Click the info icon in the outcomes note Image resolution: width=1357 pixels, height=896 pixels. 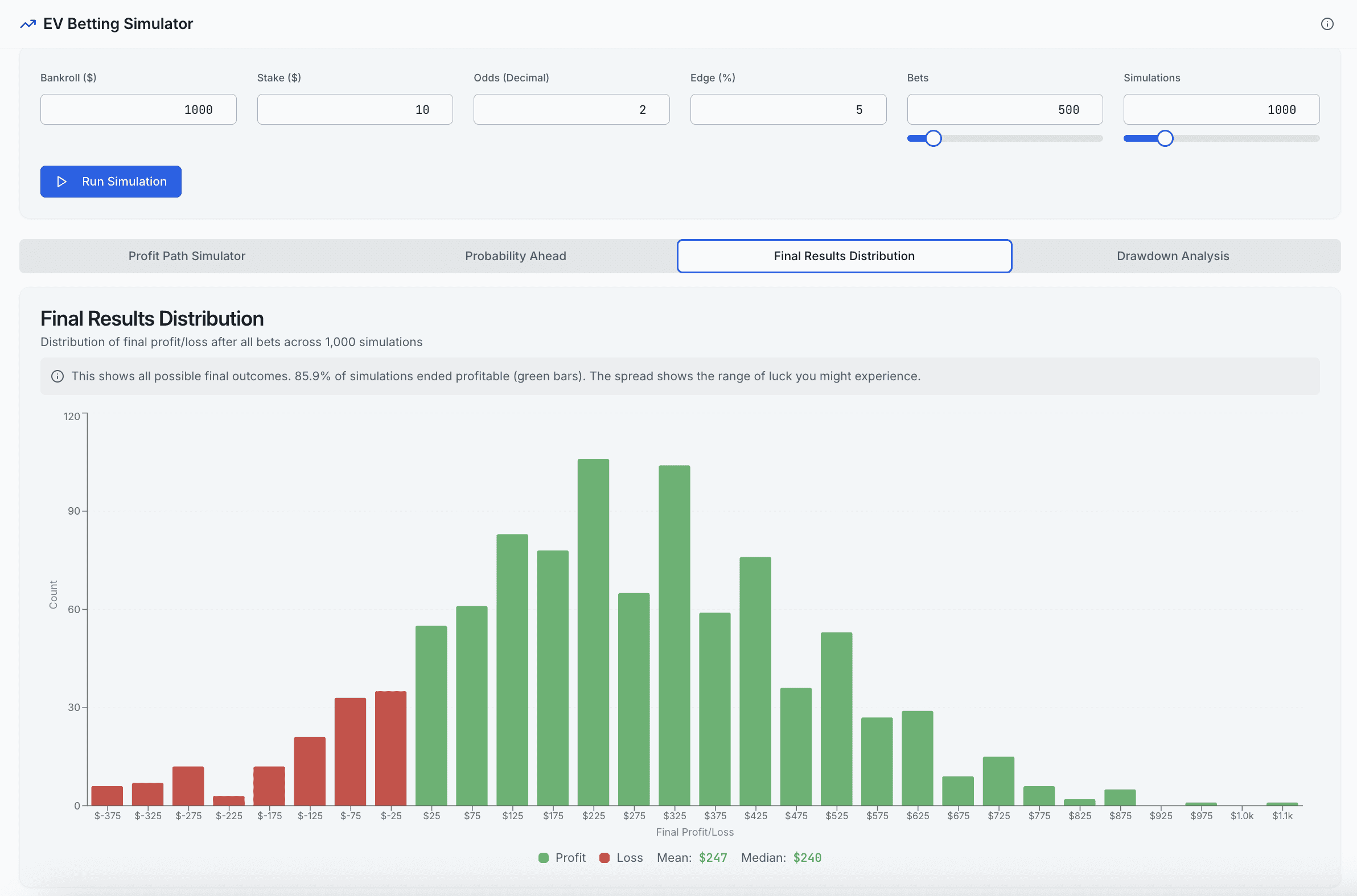pos(57,376)
